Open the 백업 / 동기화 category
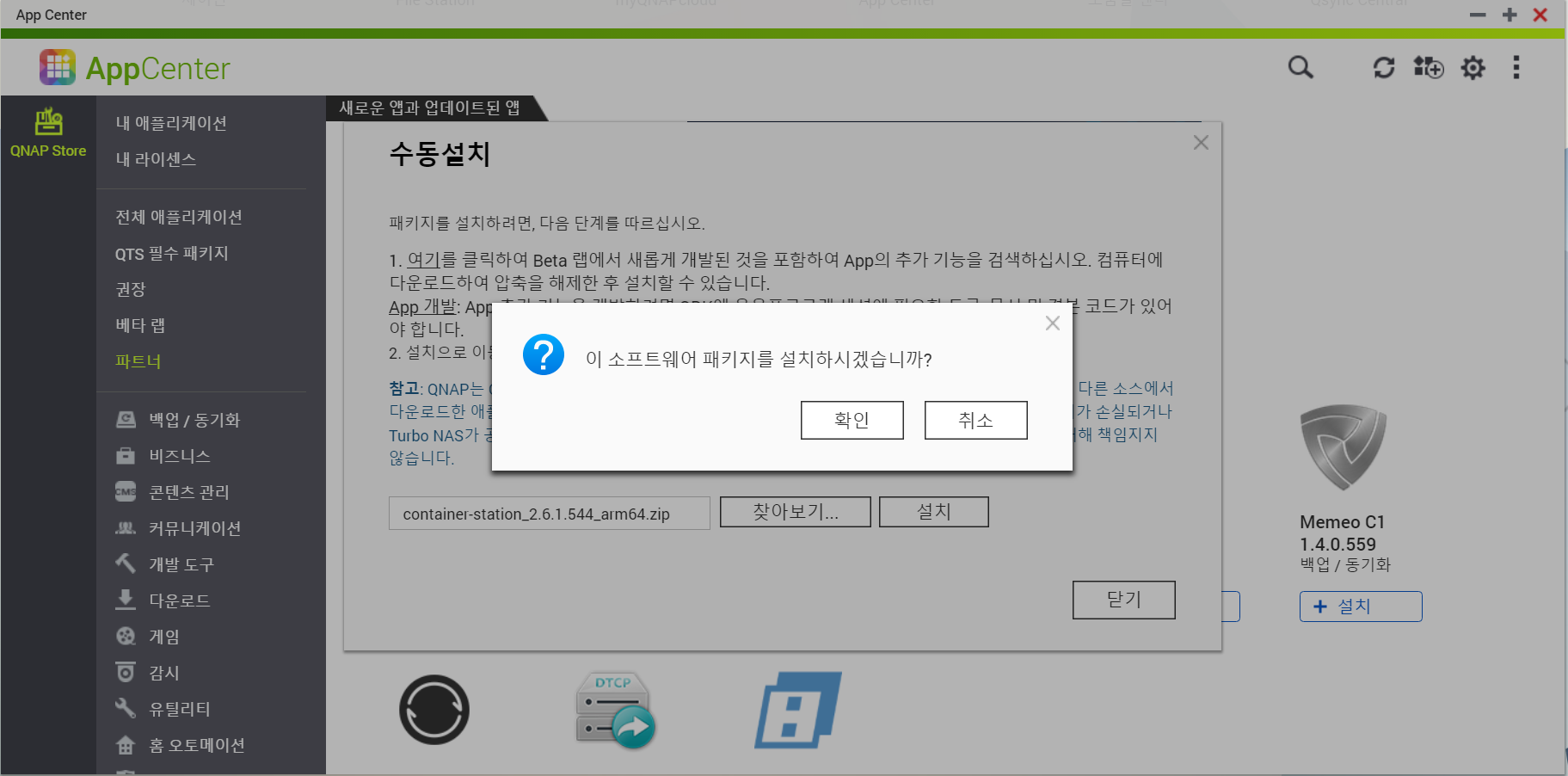The width and height of the screenshot is (1568, 776). [194, 420]
